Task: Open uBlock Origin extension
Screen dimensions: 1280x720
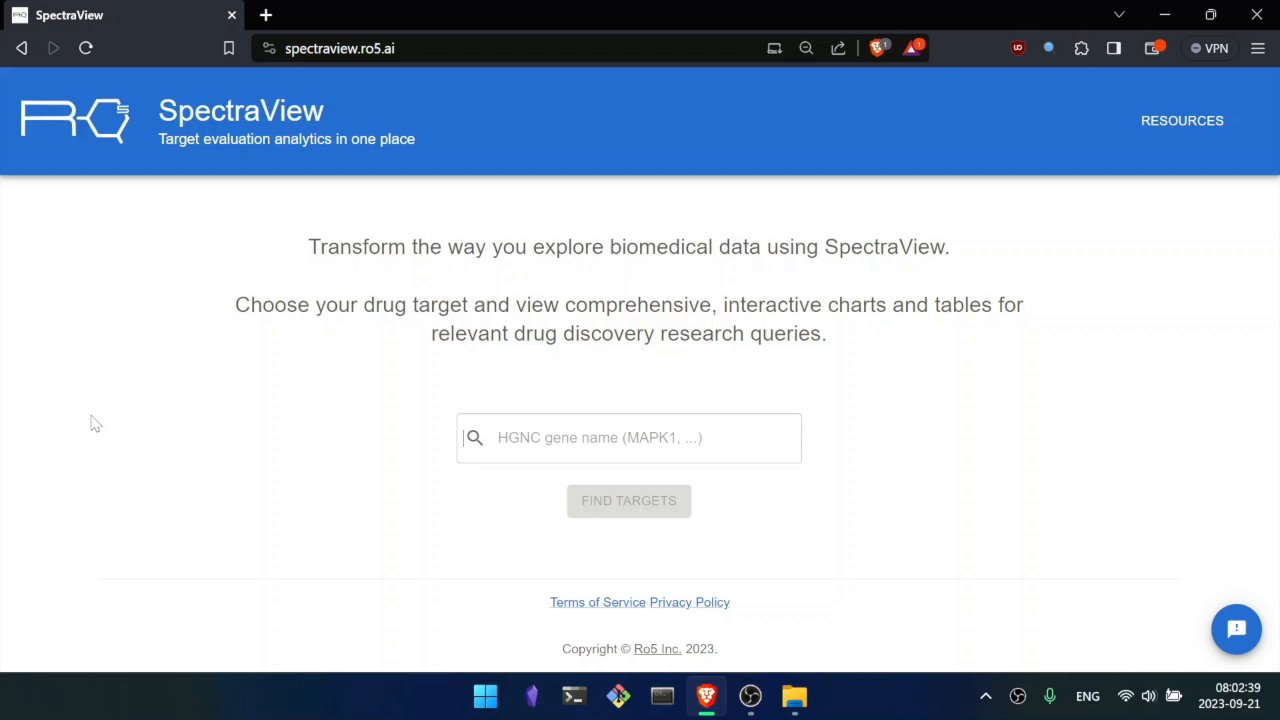Action: (x=1018, y=48)
